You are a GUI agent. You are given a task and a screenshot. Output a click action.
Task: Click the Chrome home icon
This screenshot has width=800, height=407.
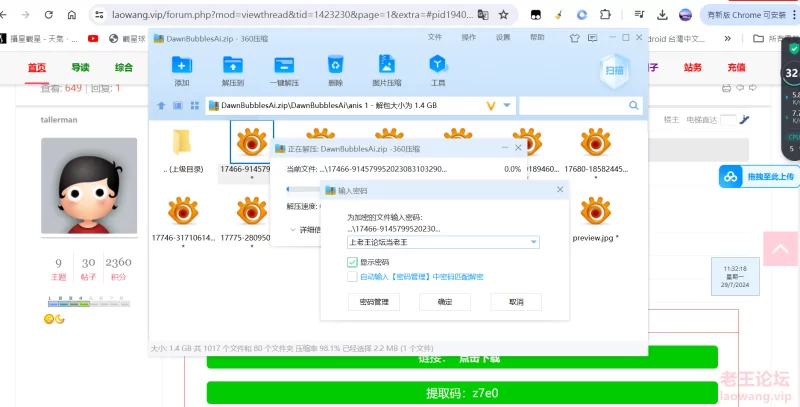tap(72, 15)
